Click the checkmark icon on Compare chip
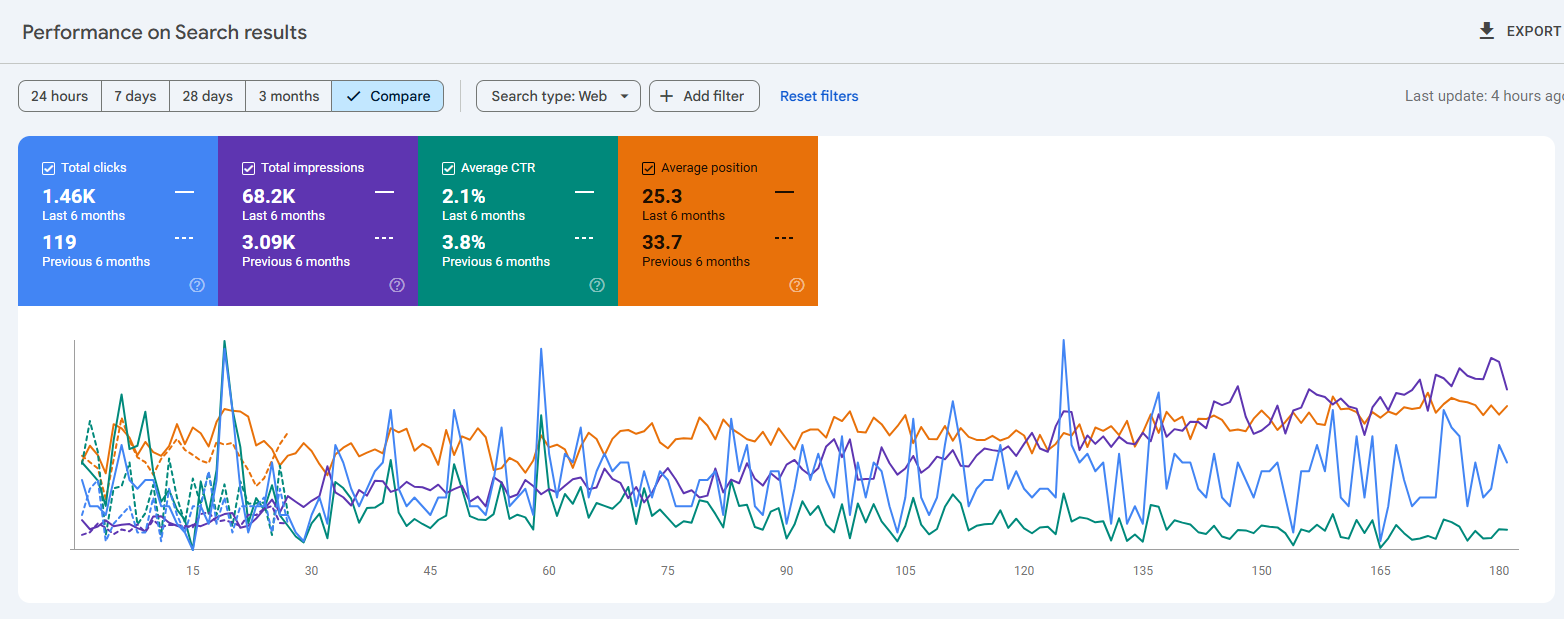This screenshot has width=1564, height=619. click(x=353, y=96)
